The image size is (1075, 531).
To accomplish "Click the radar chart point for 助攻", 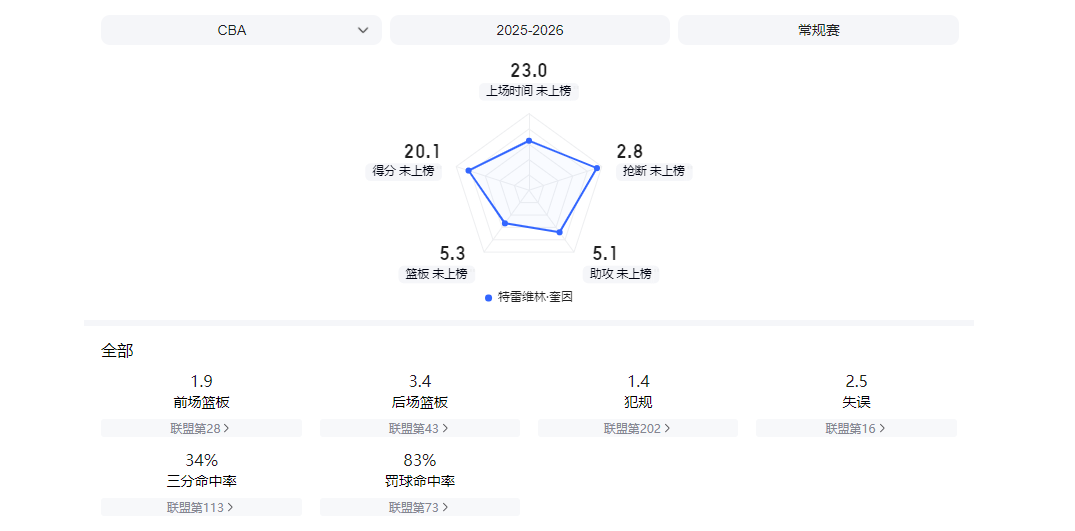I will (x=559, y=232).
